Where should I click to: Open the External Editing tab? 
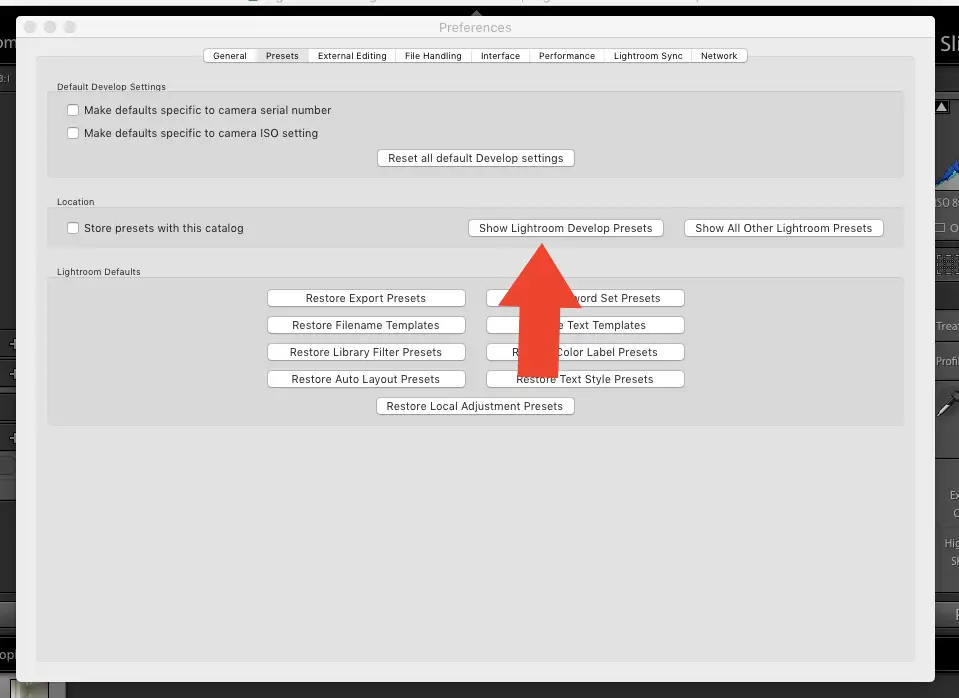[352, 56]
